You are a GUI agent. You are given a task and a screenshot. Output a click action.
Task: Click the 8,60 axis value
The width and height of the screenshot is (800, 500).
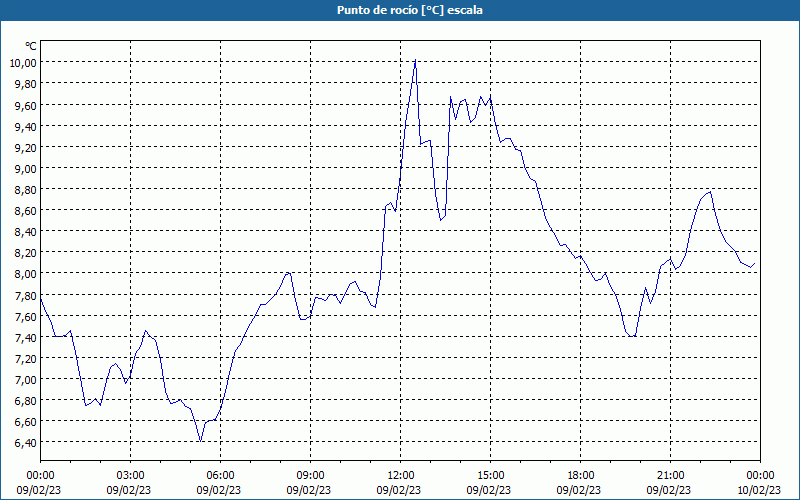click(x=26, y=210)
